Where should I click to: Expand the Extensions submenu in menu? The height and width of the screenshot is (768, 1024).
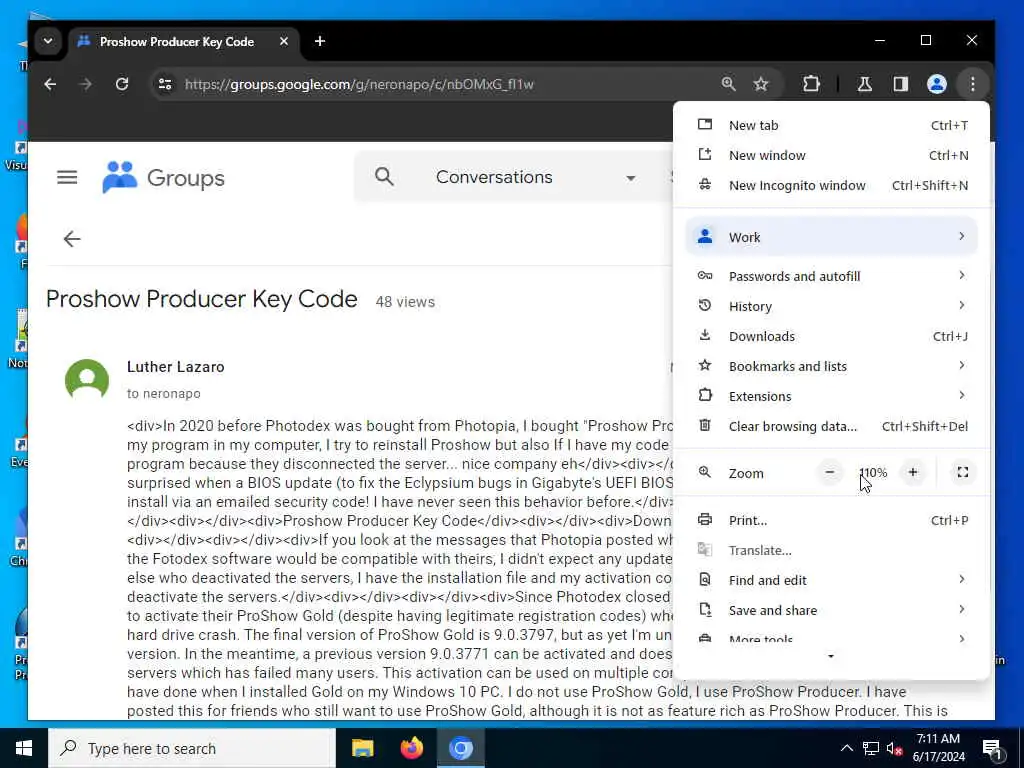coord(831,396)
